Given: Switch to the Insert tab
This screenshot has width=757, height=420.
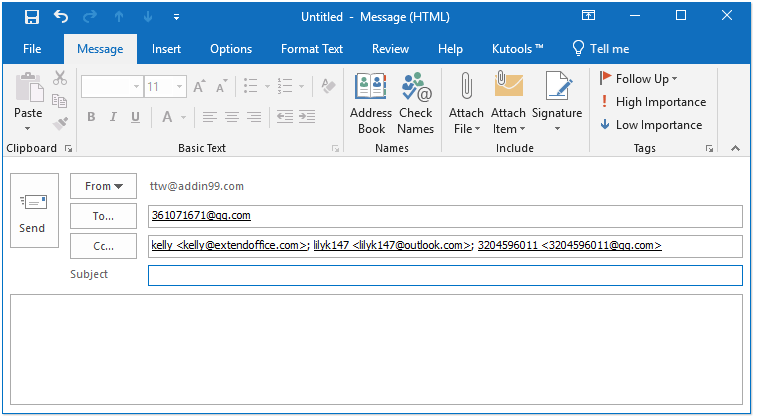Looking at the screenshot, I should pyautogui.click(x=166, y=49).
